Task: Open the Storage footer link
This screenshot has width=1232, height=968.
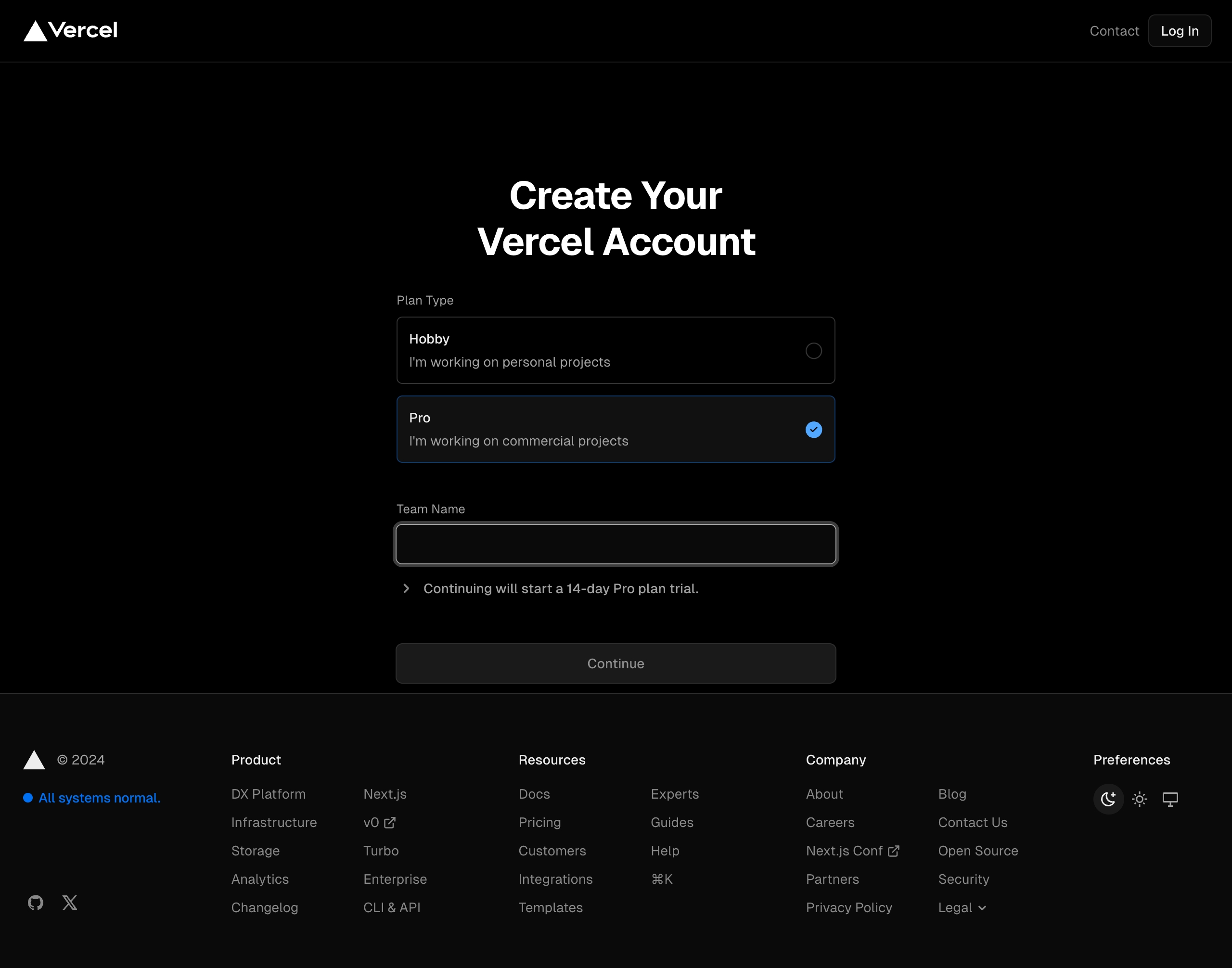Action: 256,851
